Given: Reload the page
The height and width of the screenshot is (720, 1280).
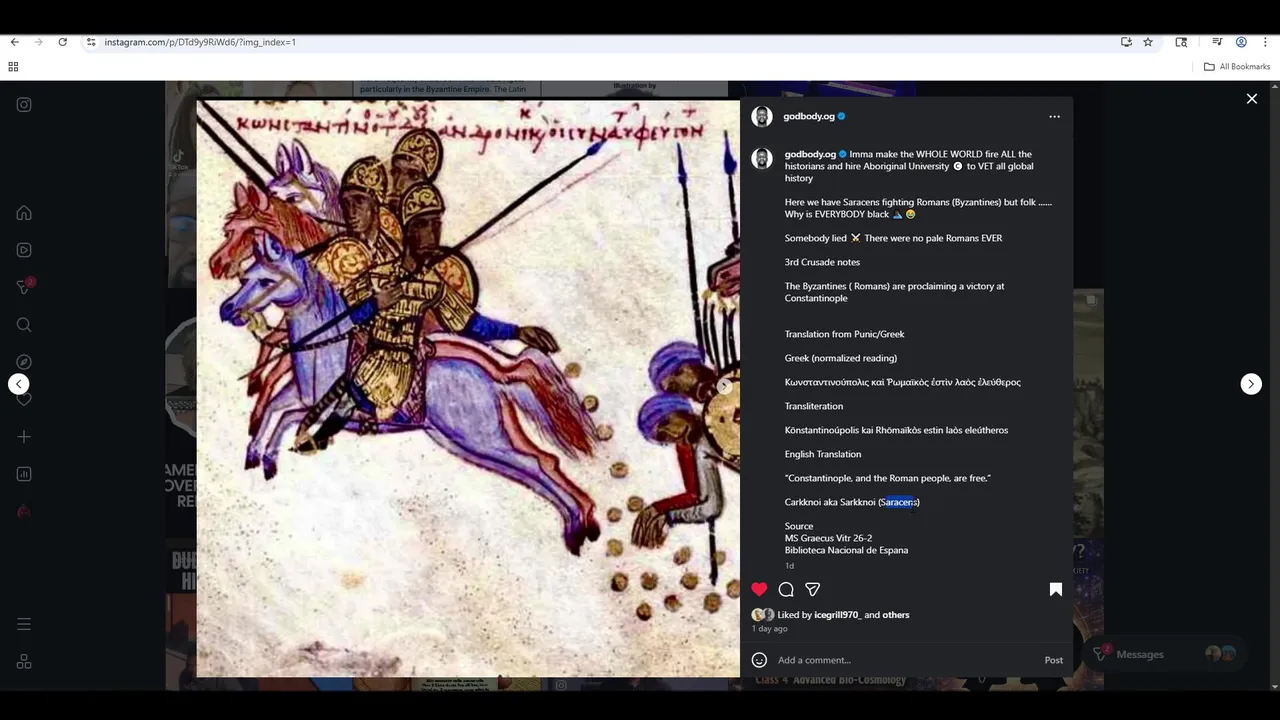Looking at the screenshot, I should (62, 42).
